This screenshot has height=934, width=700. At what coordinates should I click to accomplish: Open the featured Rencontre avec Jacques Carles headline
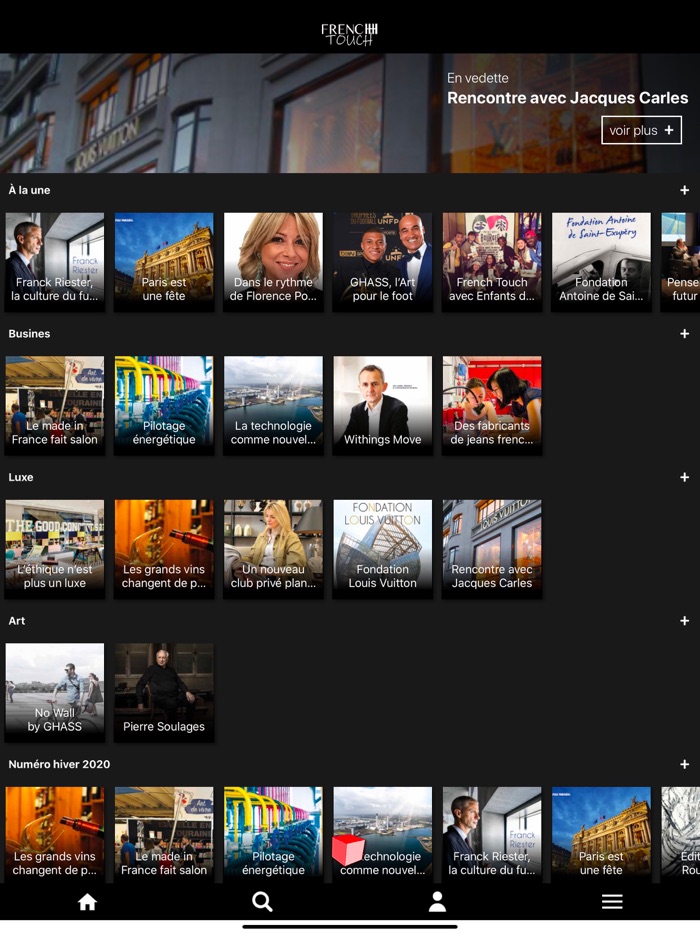click(x=567, y=98)
